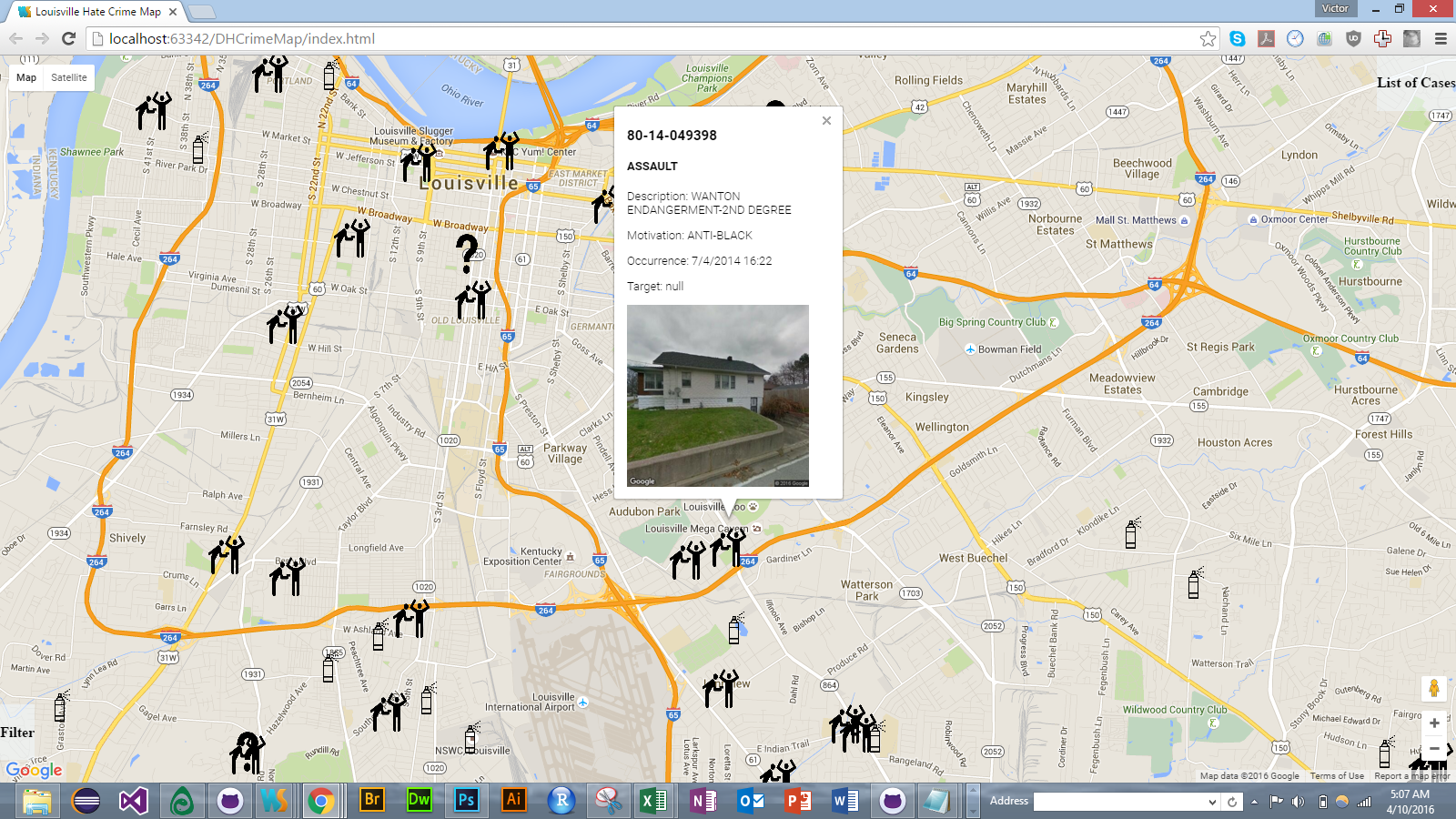This screenshot has height=819, width=1456.
Task: Click the assault marker on W Broadway at S 12th St
Action: tap(352, 238)
